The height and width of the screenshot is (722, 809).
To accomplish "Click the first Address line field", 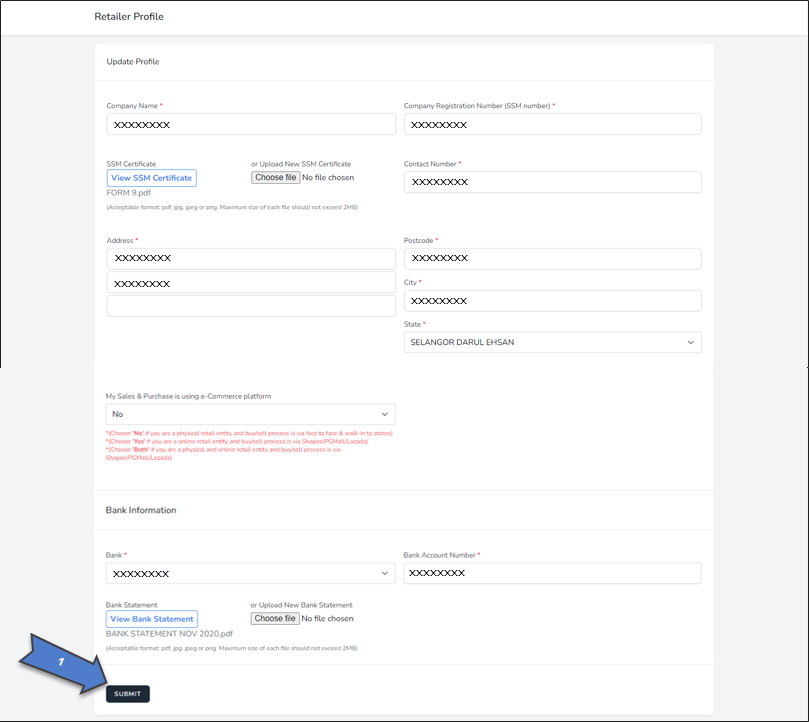I will 251,259.
